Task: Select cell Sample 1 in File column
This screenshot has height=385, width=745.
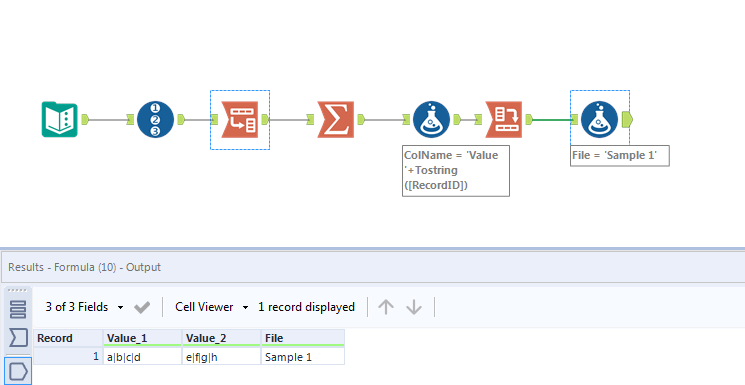Action: (x=303, y=356)
